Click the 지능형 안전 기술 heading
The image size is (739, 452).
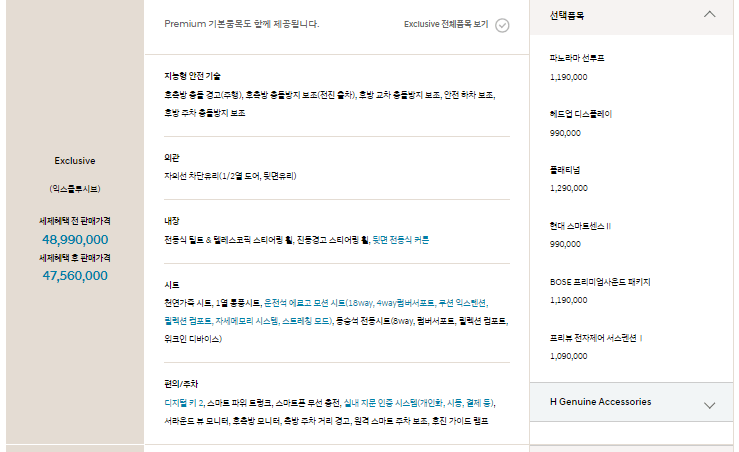pos(192,76)
